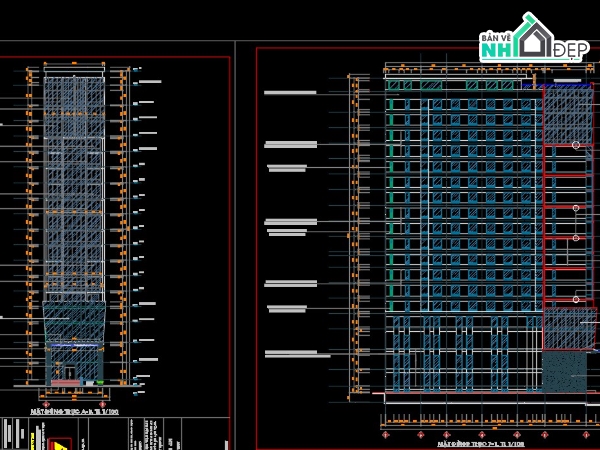Click the vertical divider between the two sheets
600x450 pixels.
(x=235, y=245)
